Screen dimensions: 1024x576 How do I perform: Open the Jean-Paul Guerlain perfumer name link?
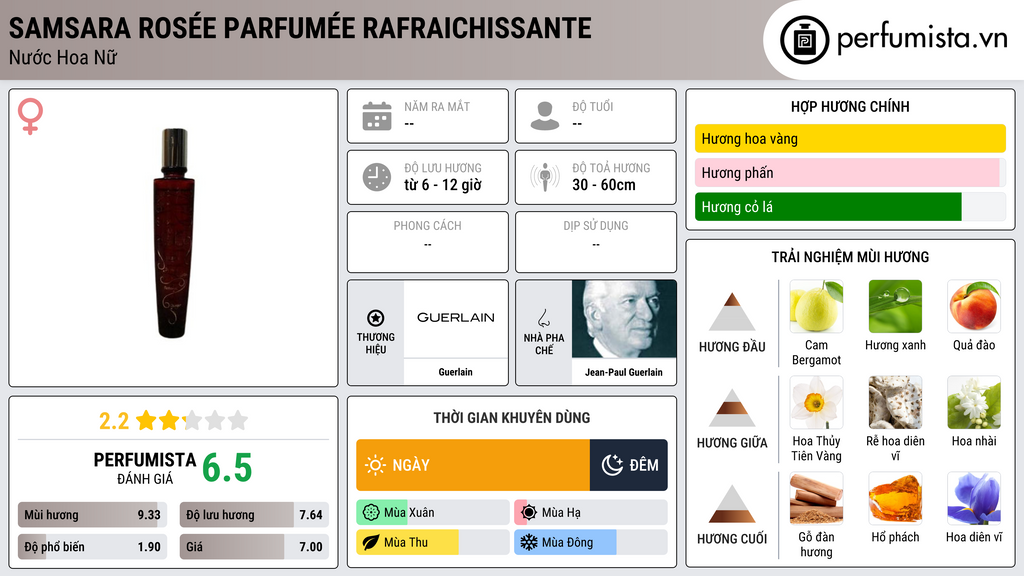tap(624, 372)
